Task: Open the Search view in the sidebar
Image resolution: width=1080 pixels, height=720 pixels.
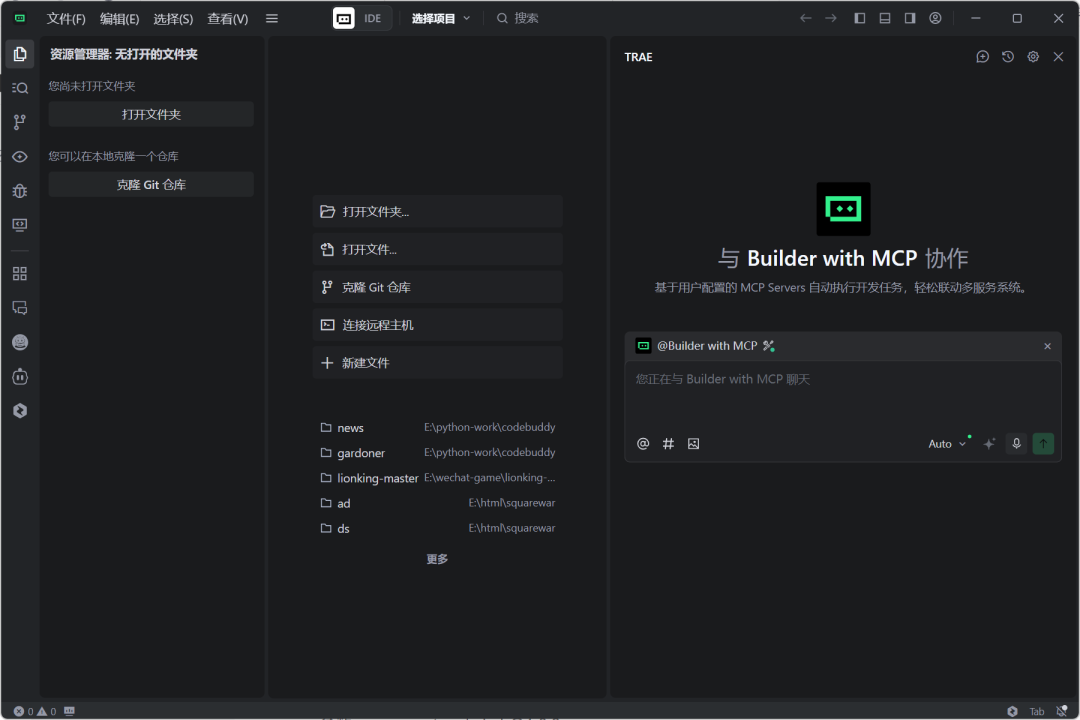Action: click(20, 88)
